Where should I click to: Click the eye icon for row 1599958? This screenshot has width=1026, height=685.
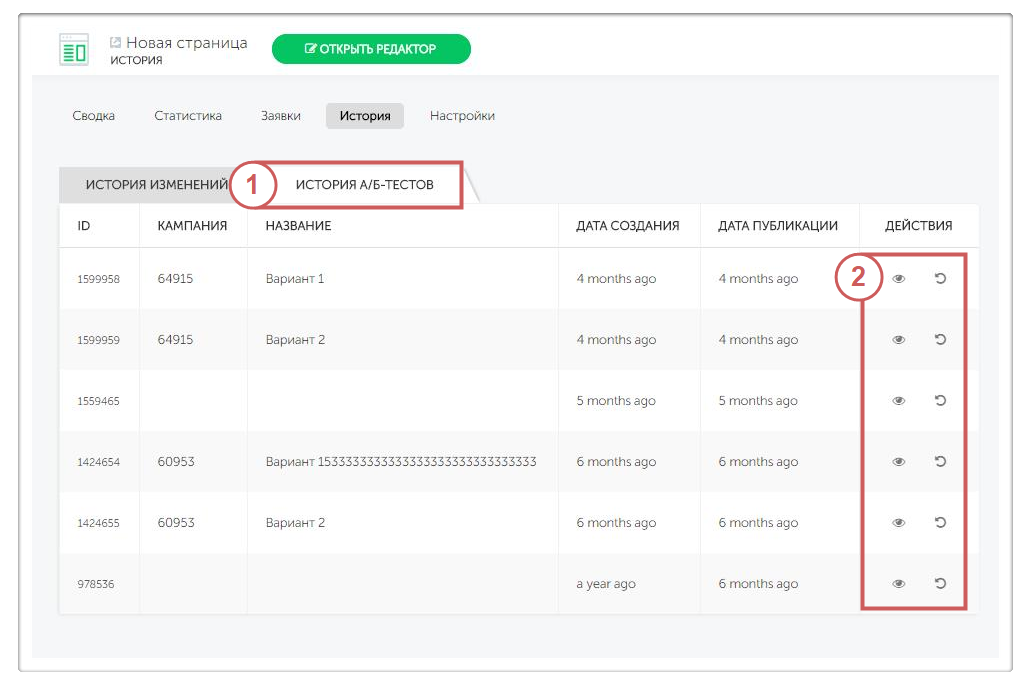click(x=898, y=279)
